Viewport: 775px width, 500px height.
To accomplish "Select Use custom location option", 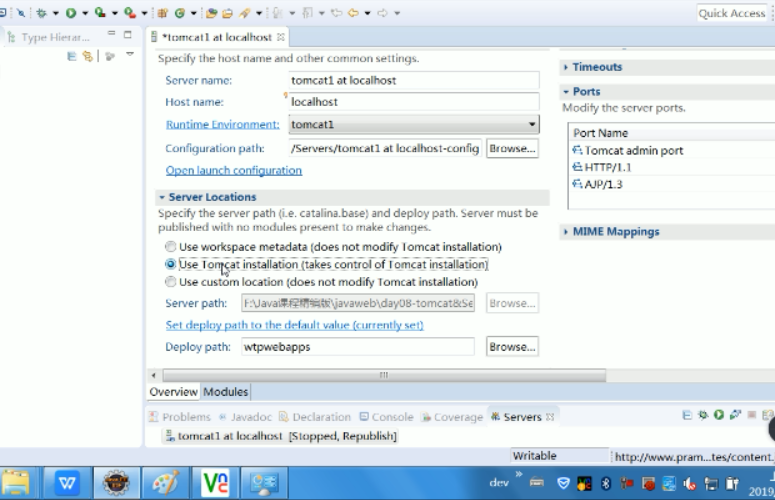I will (170, 282).
